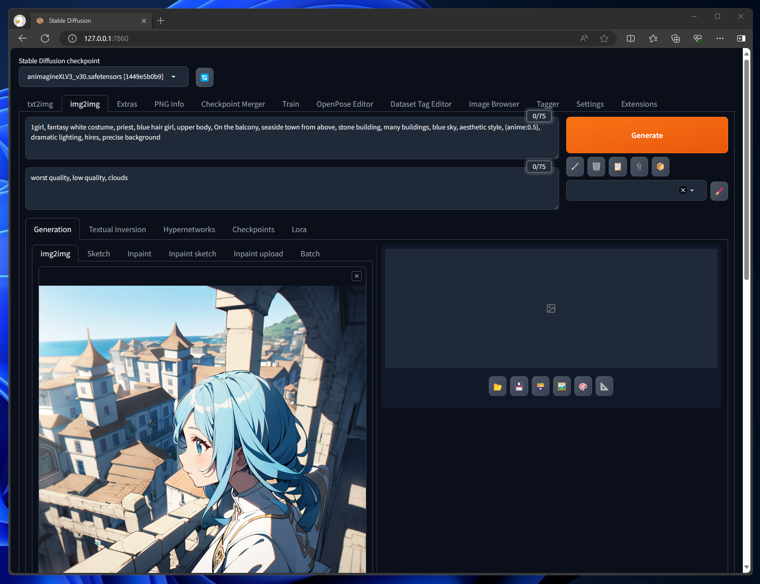Switch to the Inpaint upload tab

(x=258, y=254)
